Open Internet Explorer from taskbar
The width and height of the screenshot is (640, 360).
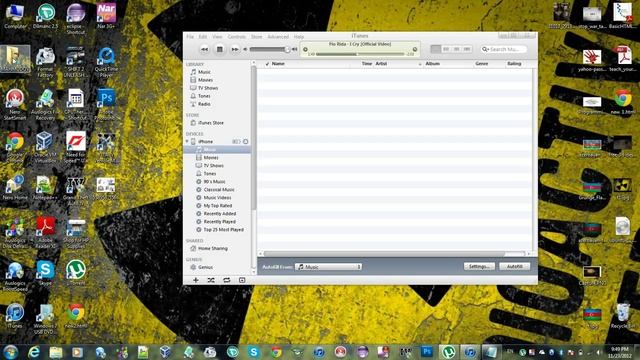(x=34, y=352)
